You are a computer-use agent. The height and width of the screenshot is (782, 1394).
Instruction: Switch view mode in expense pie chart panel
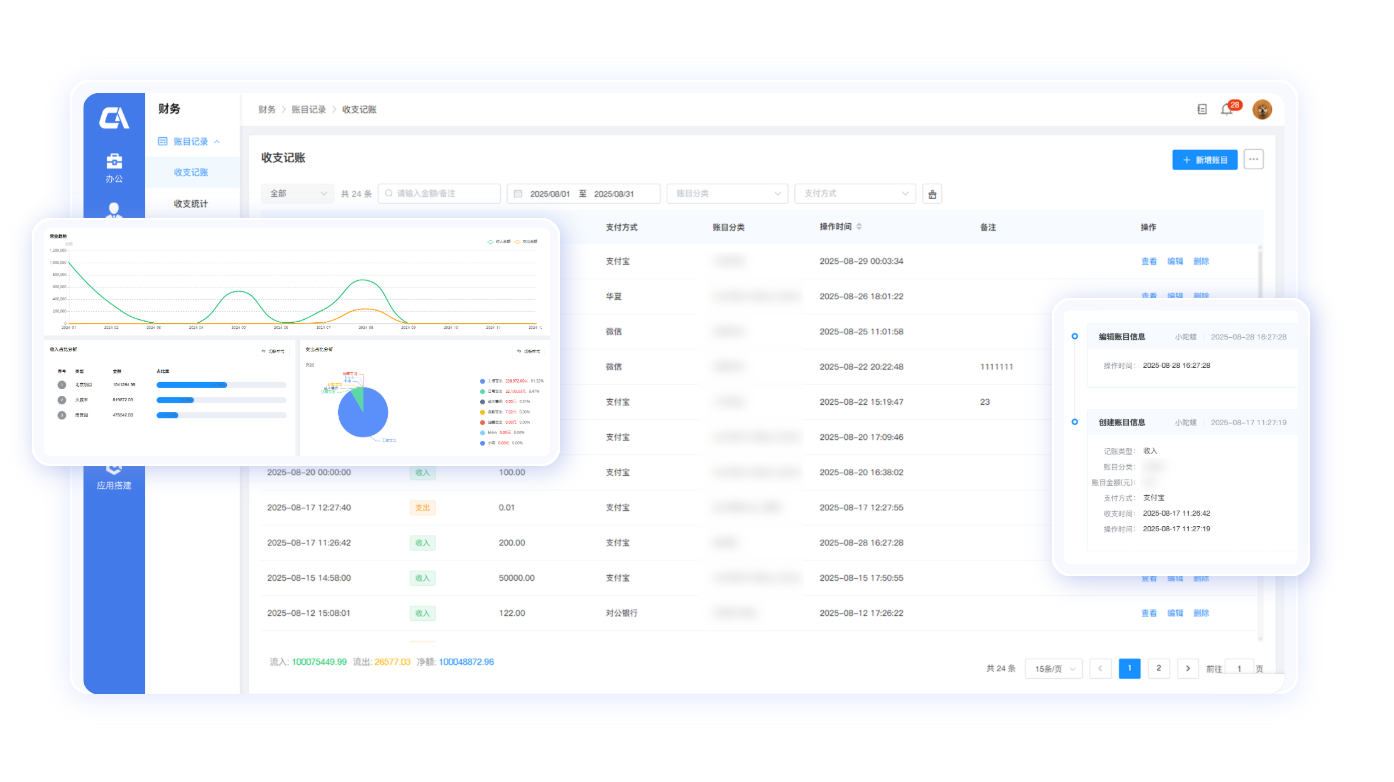pos(528,351)
